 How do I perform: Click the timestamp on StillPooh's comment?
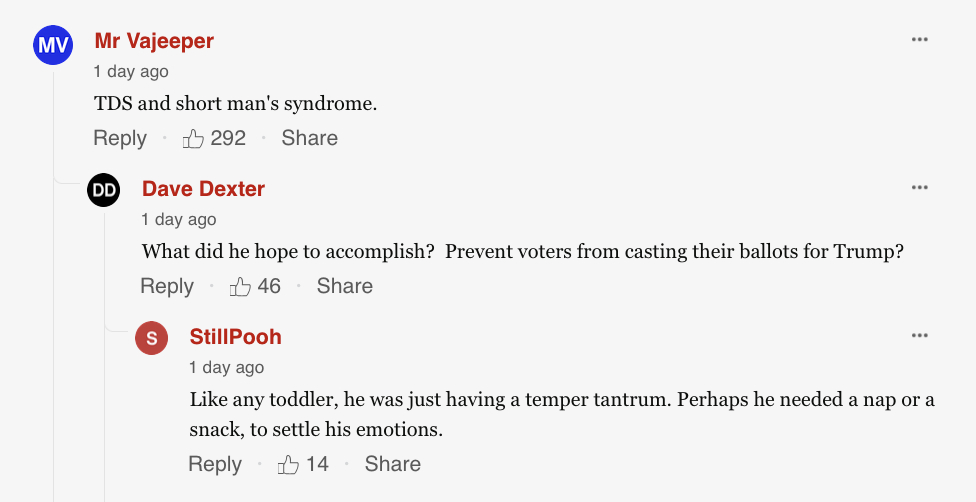pos(227,368)
